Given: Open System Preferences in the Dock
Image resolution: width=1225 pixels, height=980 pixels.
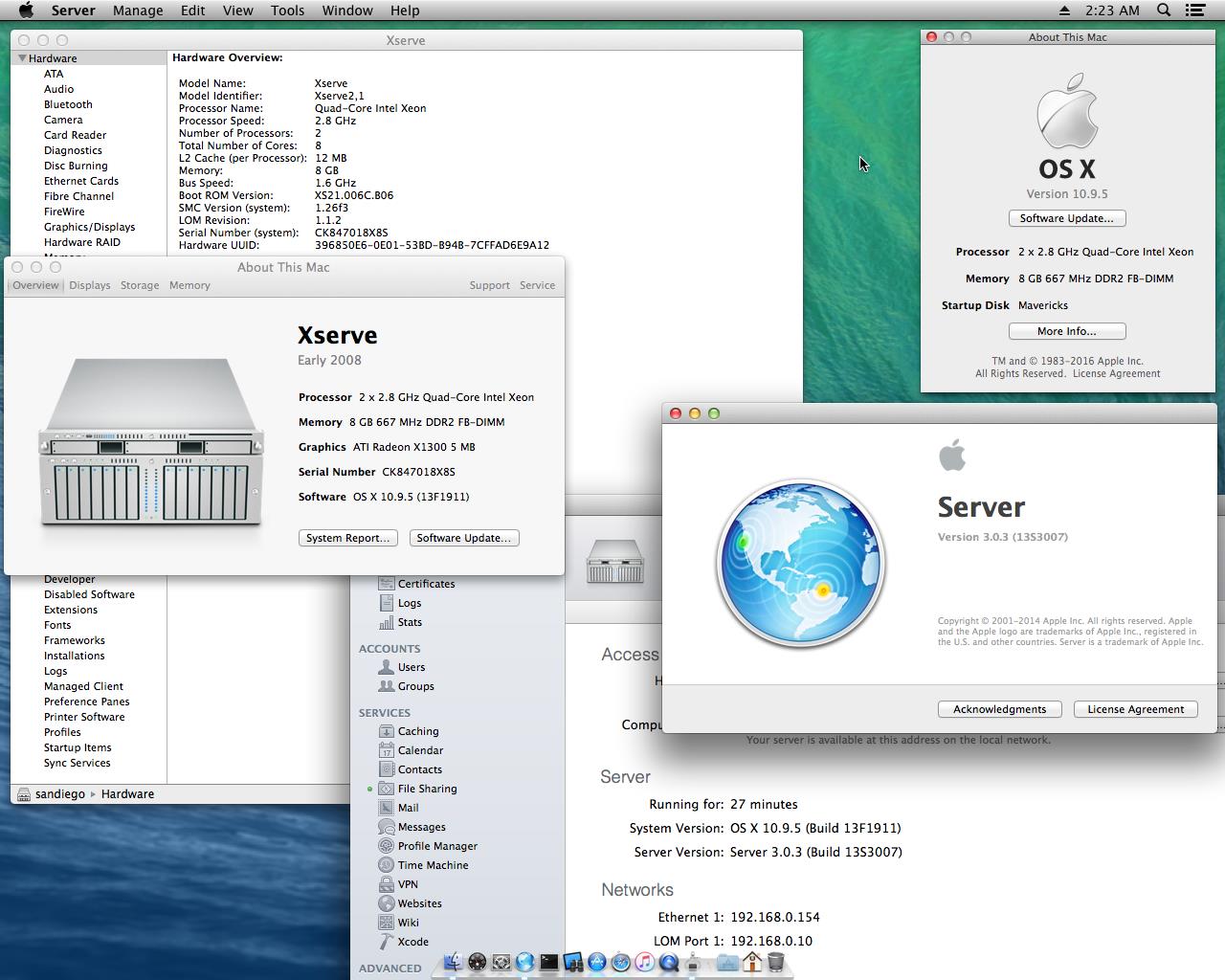Looking at the screenshot, I should click(x=501, y=962).
